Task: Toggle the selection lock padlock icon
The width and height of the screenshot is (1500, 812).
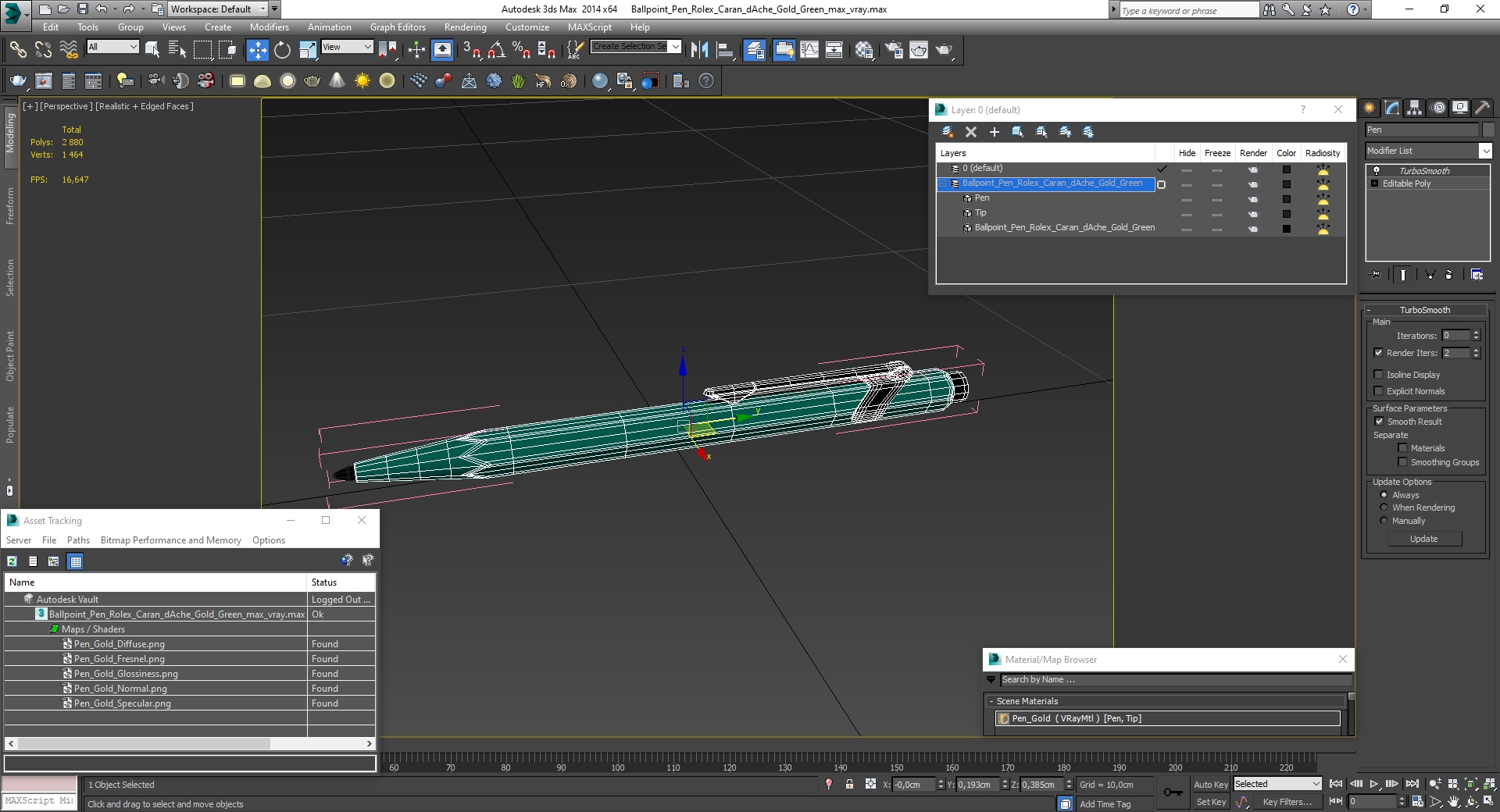Action: pos(849,784)
